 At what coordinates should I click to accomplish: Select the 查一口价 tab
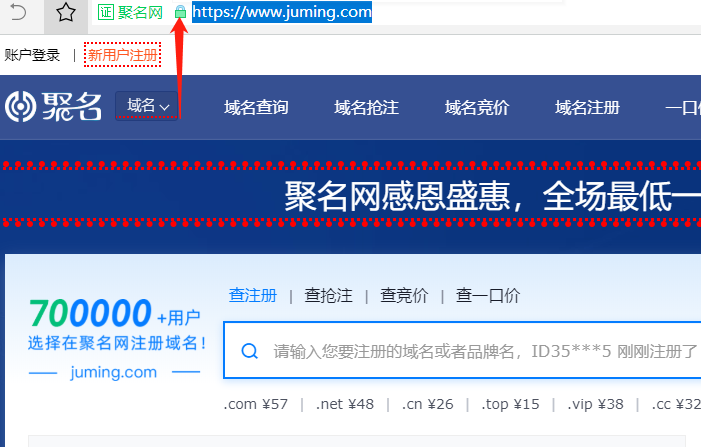click(x=488, y=295)
